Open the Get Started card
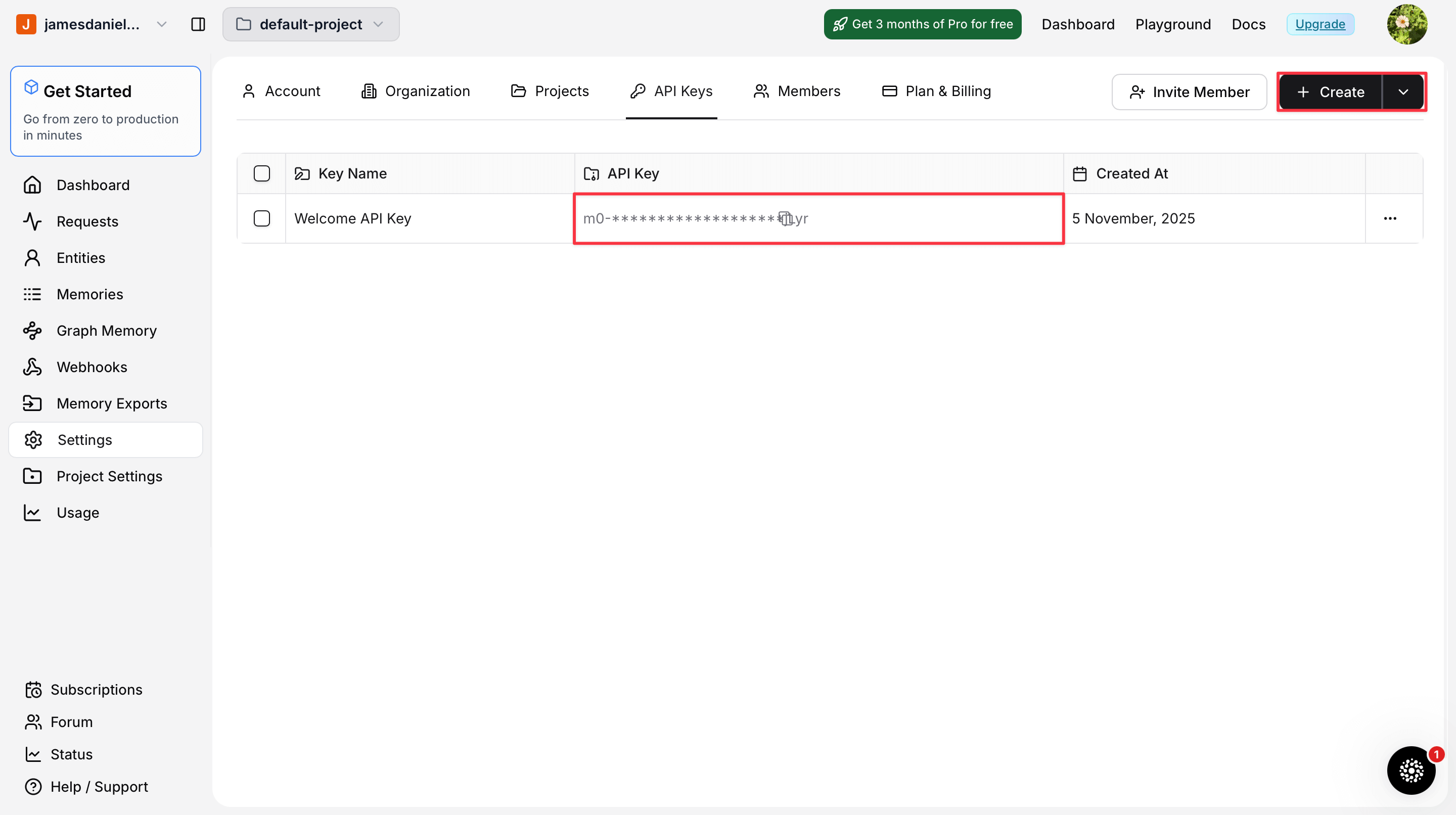 coord(106,111)
